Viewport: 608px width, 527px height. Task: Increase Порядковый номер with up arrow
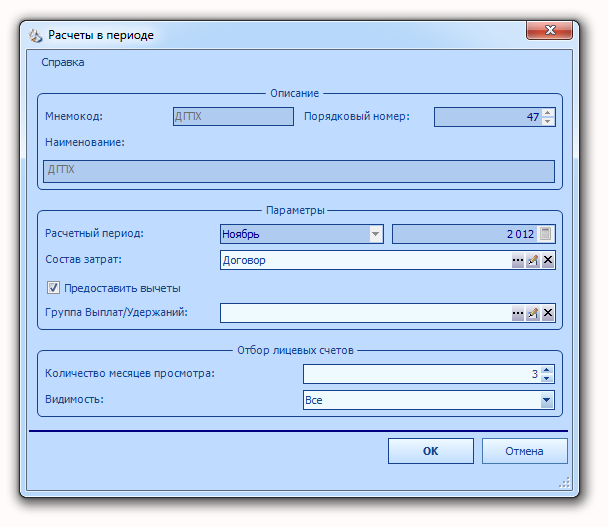pos(548,113)
